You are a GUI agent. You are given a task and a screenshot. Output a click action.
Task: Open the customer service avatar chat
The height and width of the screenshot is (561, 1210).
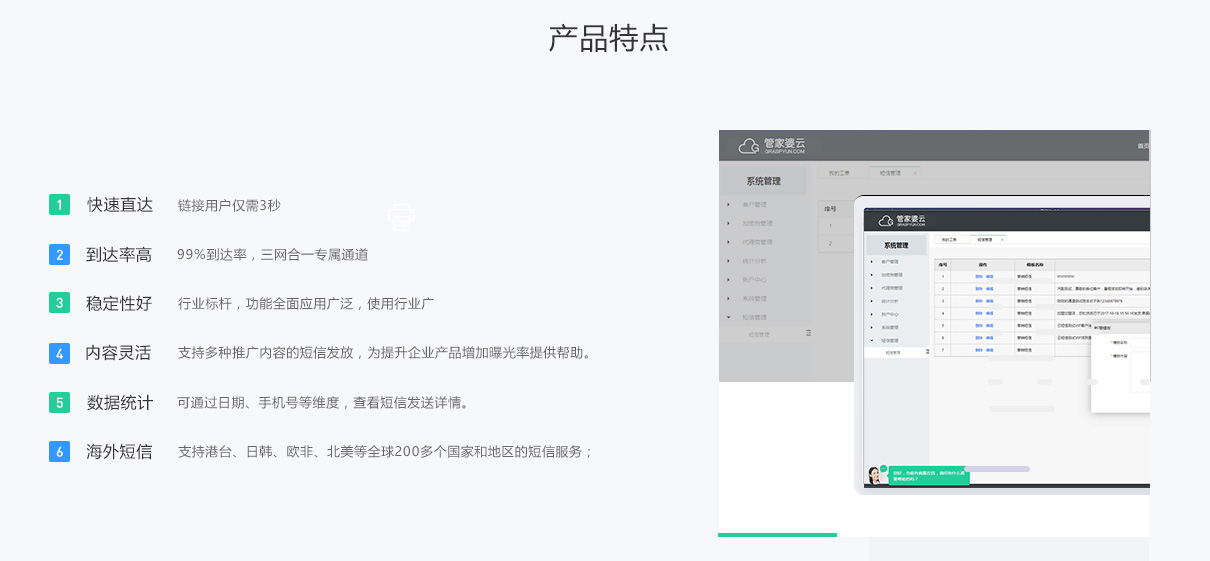878,476
